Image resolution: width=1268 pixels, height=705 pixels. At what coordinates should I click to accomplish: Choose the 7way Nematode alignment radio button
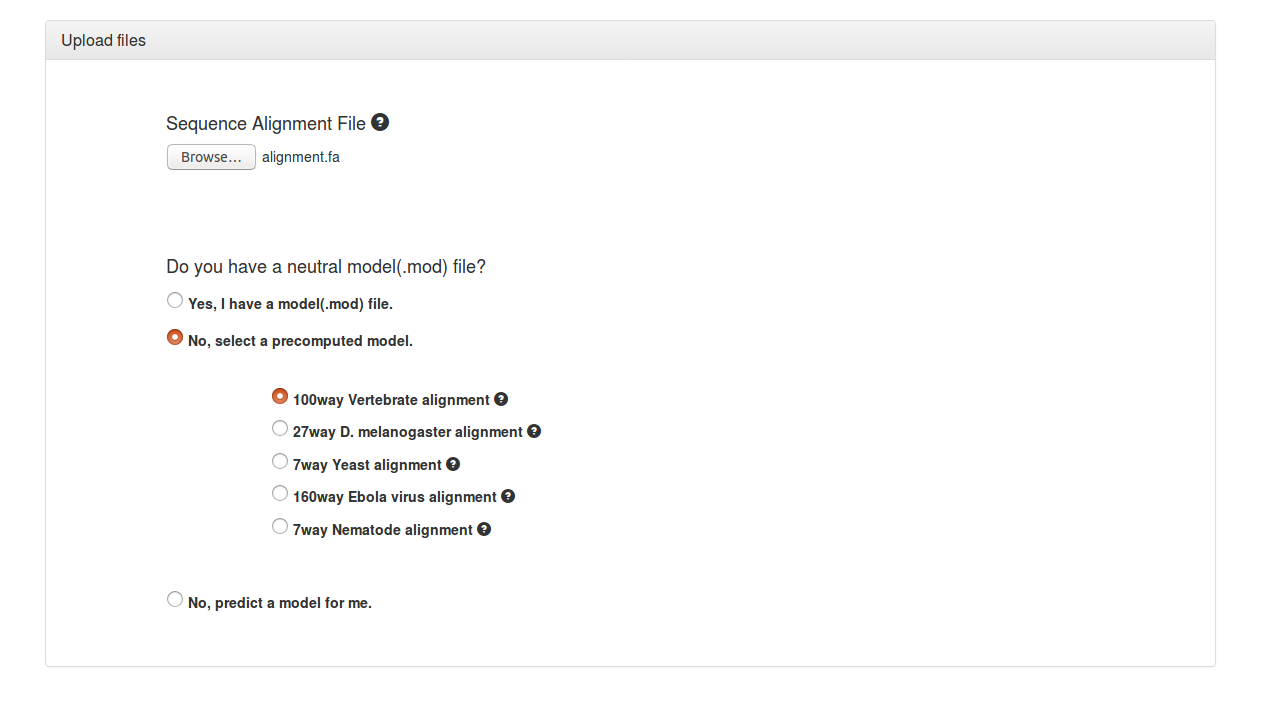coord(280,526)
